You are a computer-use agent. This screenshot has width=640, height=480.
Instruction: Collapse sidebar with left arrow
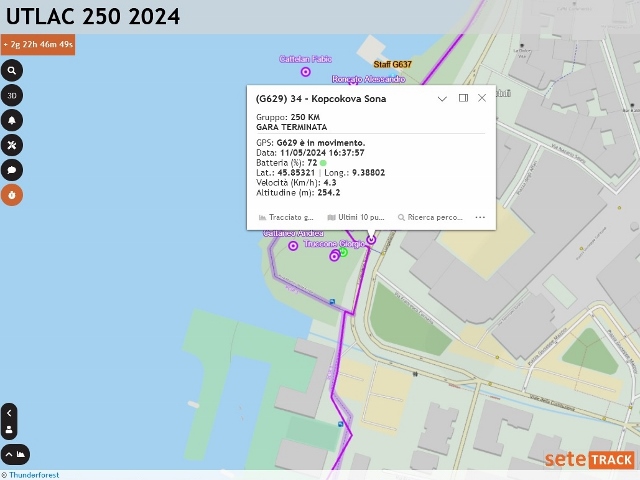click(9, 413)
